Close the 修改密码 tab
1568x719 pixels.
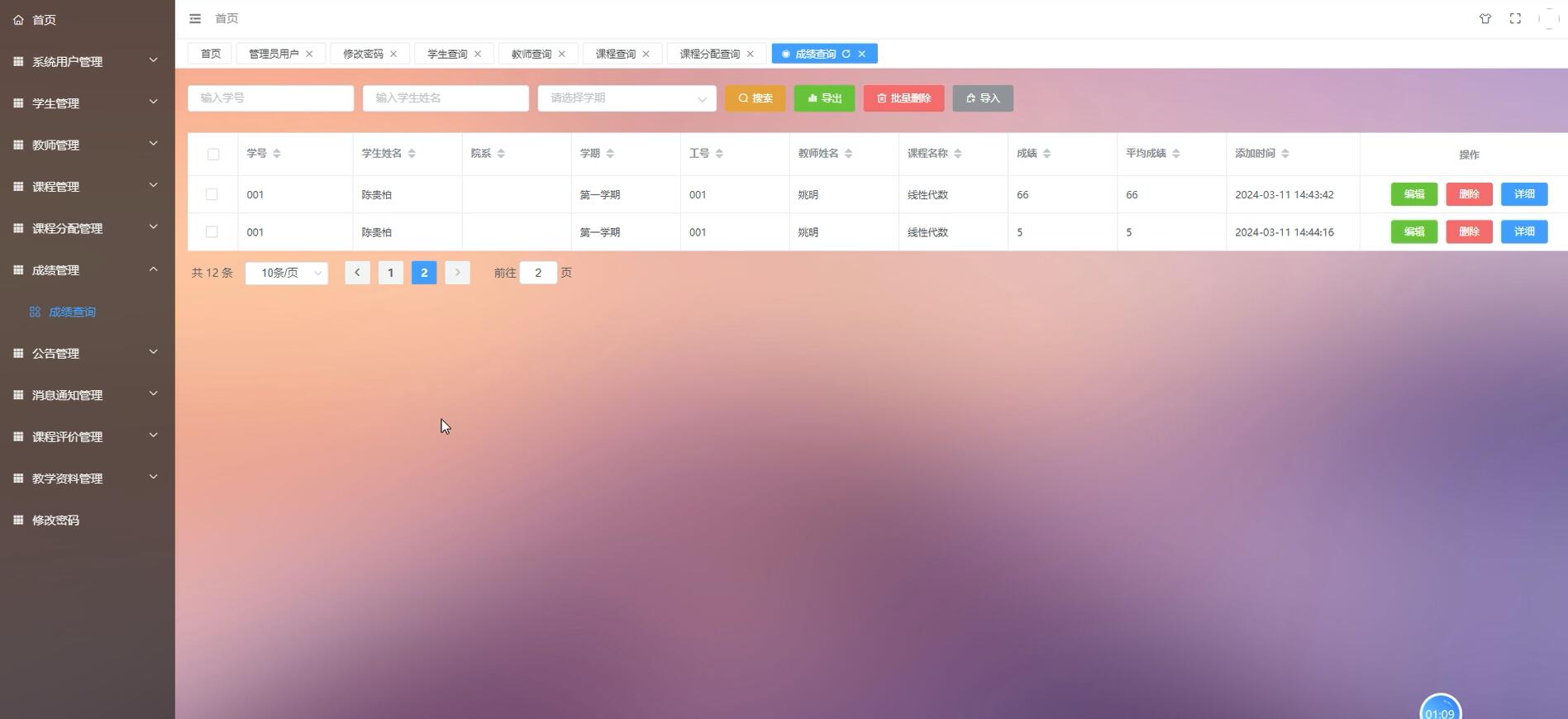[x=393, y=54]
